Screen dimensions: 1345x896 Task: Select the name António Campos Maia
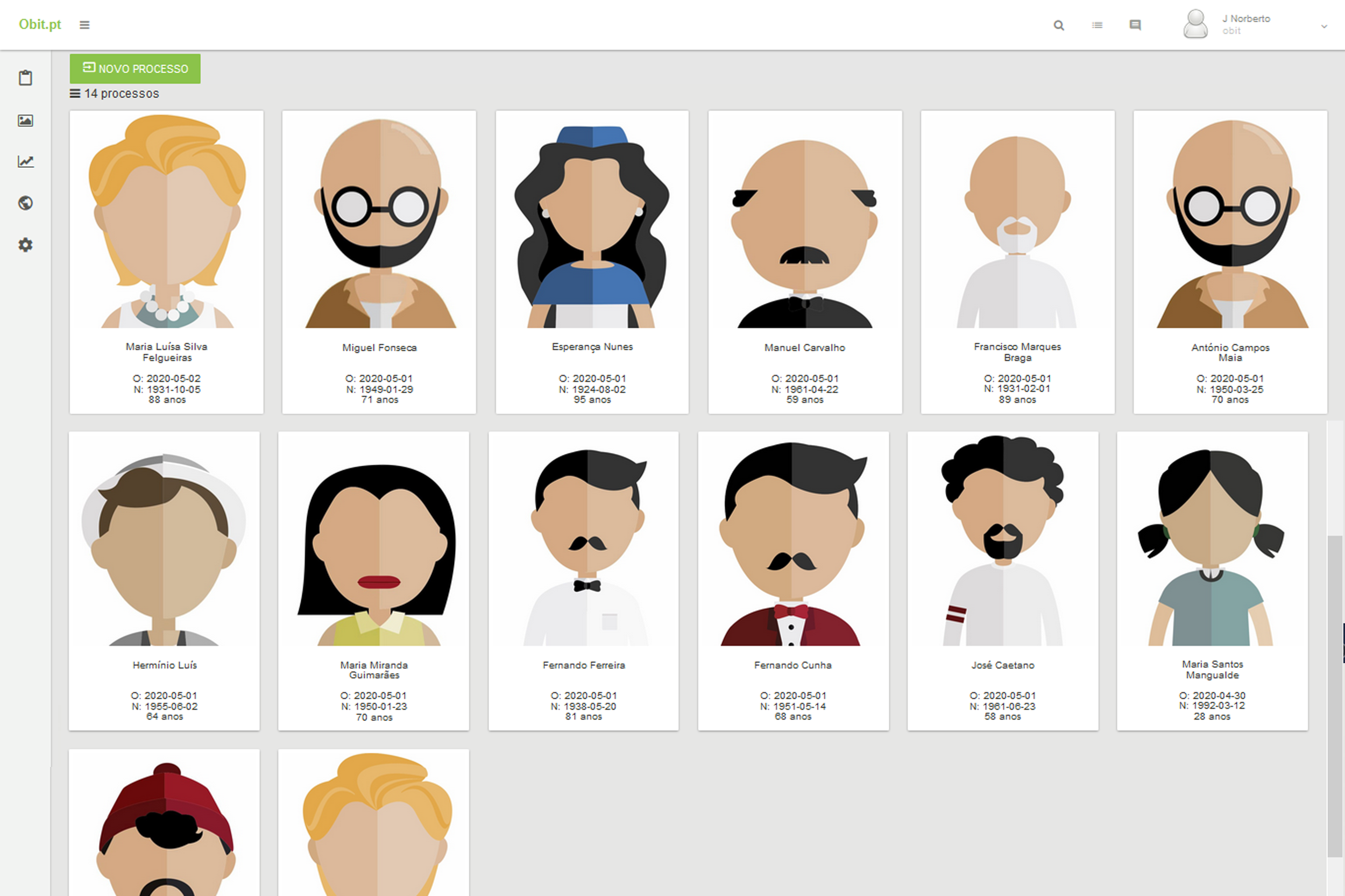(1230, 353)
